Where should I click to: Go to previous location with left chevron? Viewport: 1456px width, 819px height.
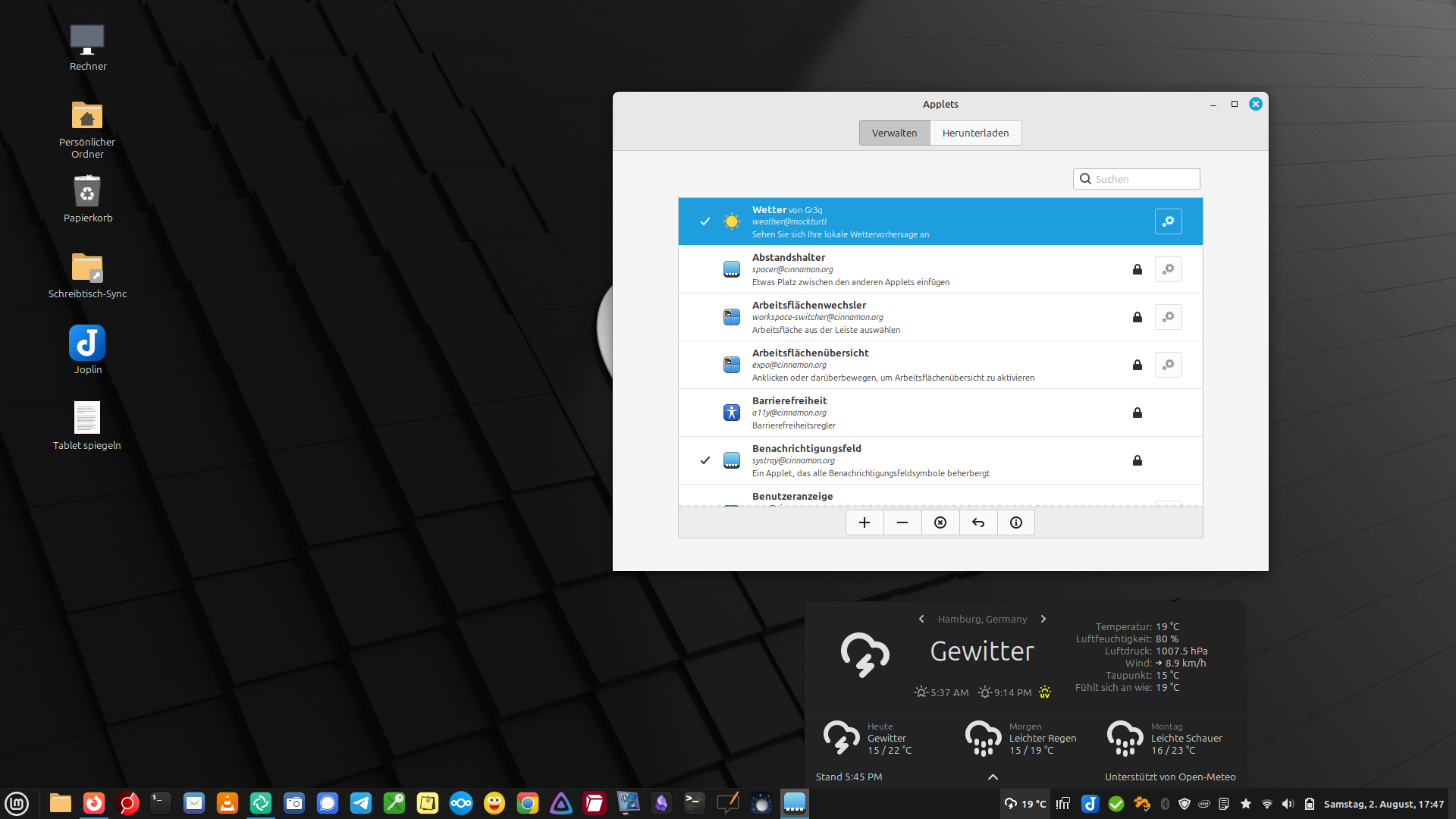click(x=921, y=619)
